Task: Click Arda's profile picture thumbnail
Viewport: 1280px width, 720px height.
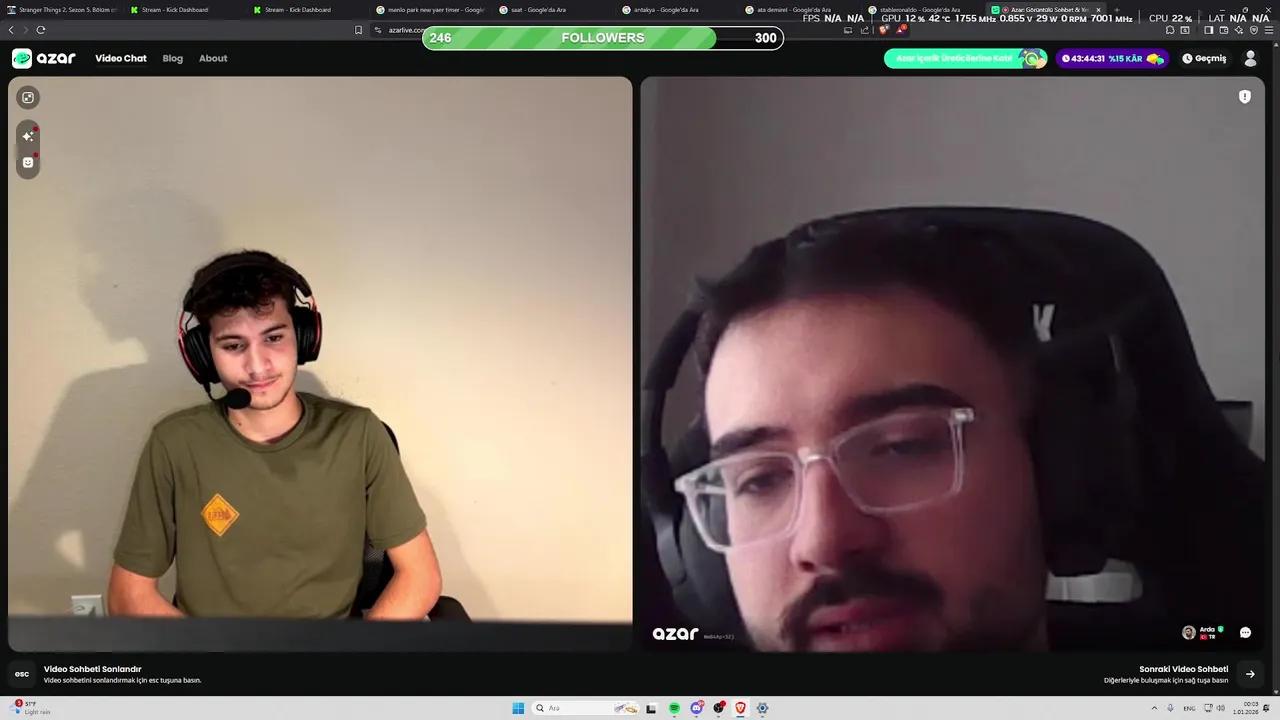Action: click(1188, 632)
